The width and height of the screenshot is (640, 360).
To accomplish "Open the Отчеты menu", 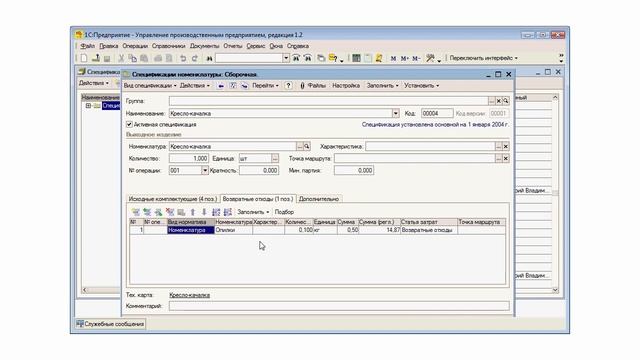I will [x=233, y=46].
